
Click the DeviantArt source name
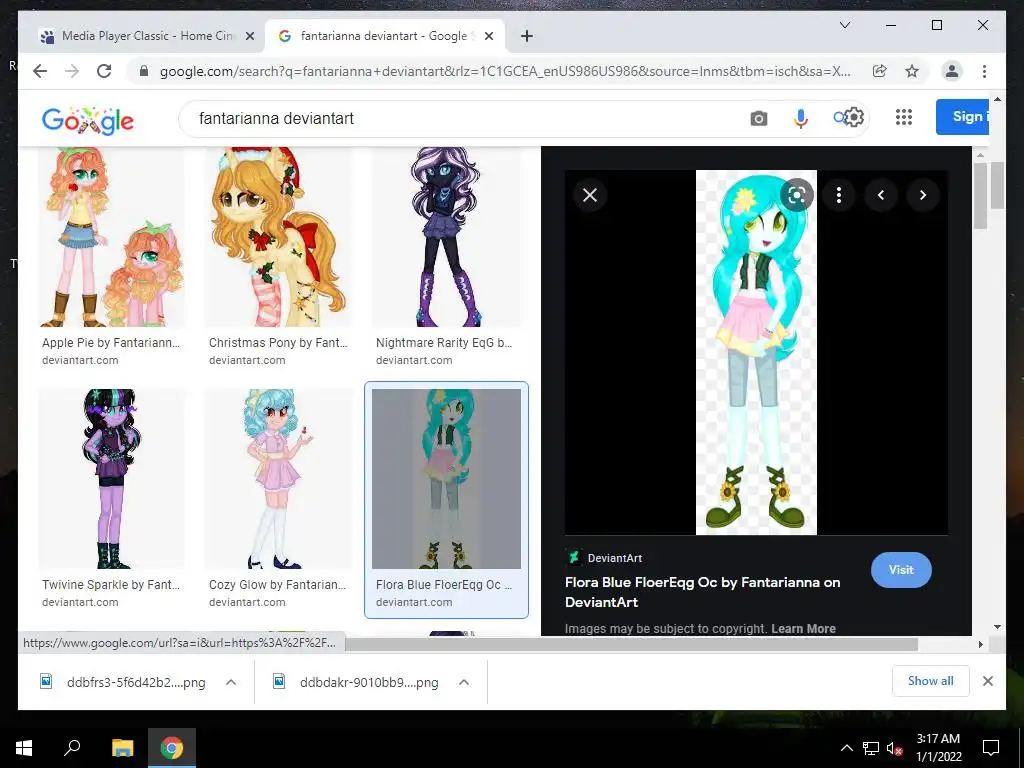[615, 558]
